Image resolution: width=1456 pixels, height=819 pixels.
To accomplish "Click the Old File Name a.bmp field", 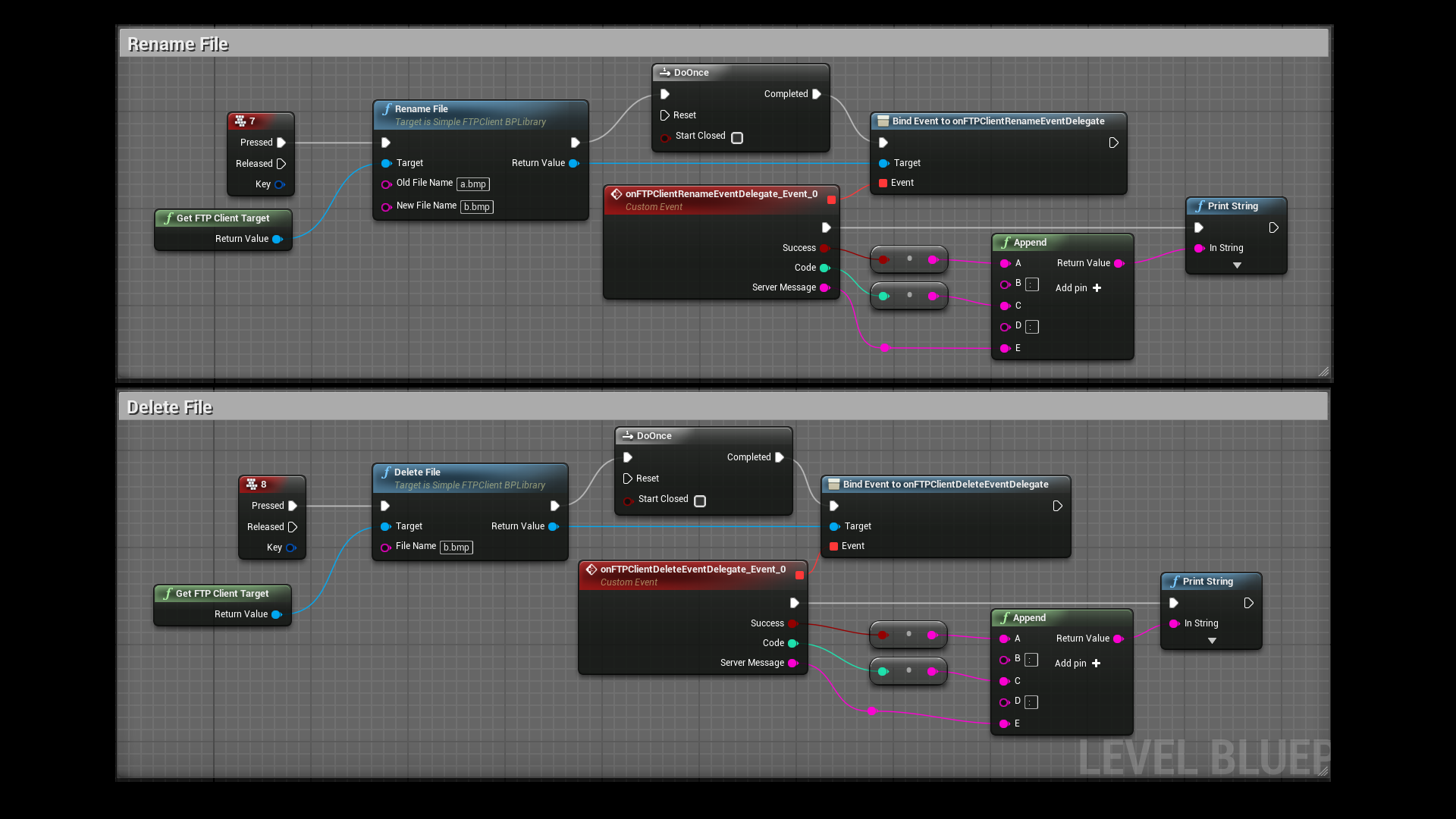I will (473, 184).
